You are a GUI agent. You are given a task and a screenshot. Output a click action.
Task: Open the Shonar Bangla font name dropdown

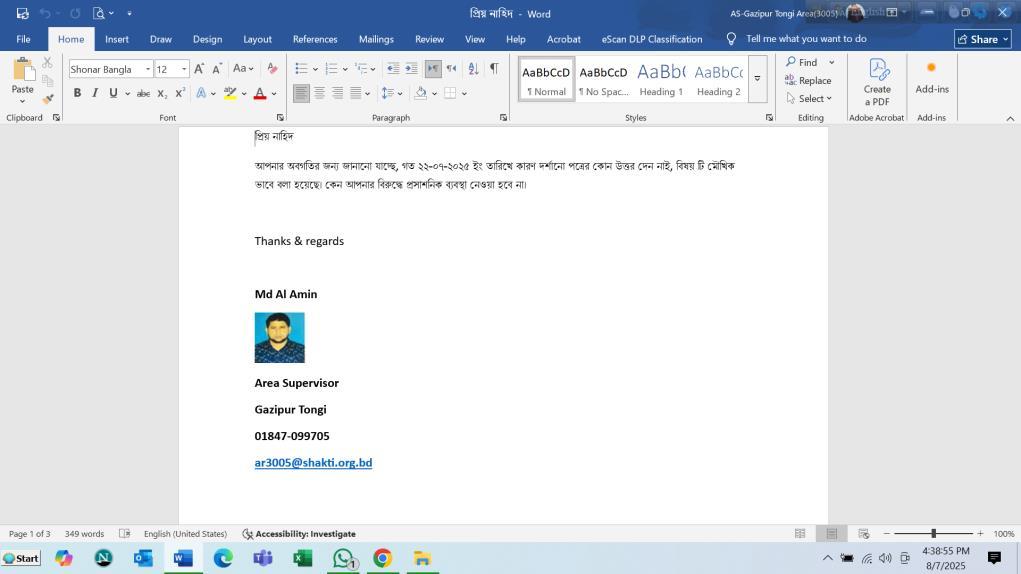(x=148, y=69)
